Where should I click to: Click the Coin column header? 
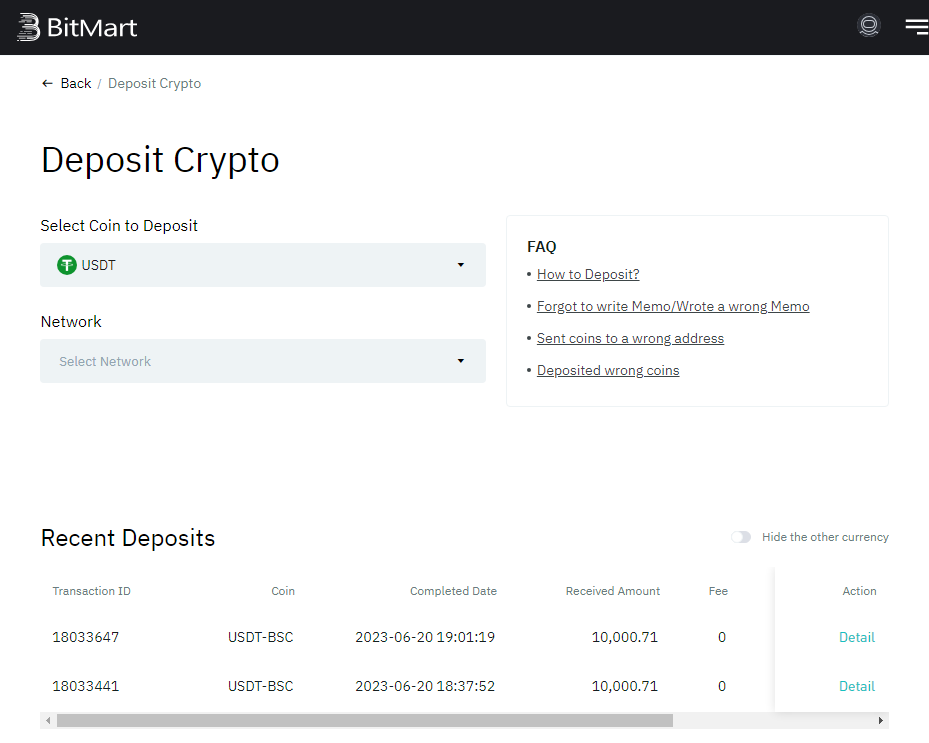[x=283, y=591]
